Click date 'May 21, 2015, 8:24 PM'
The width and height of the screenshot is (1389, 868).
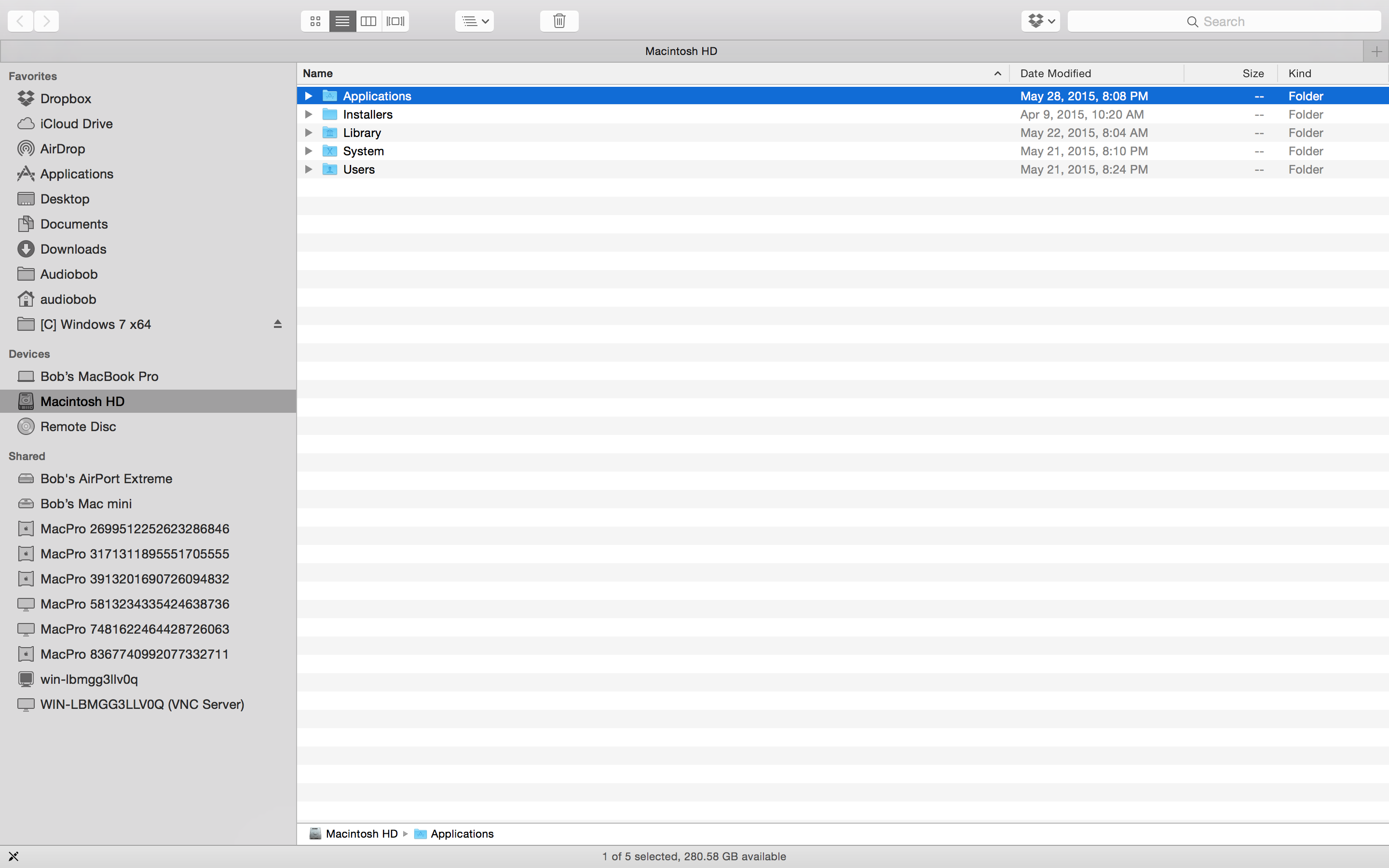[x=1084, y=169]
